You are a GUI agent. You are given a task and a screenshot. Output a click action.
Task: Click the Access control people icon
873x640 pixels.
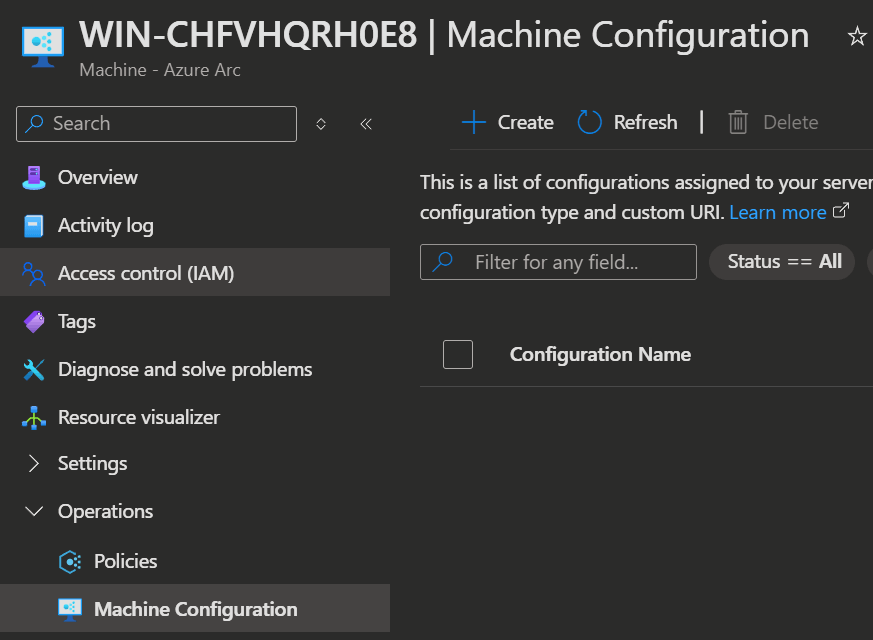click(34, 274)
